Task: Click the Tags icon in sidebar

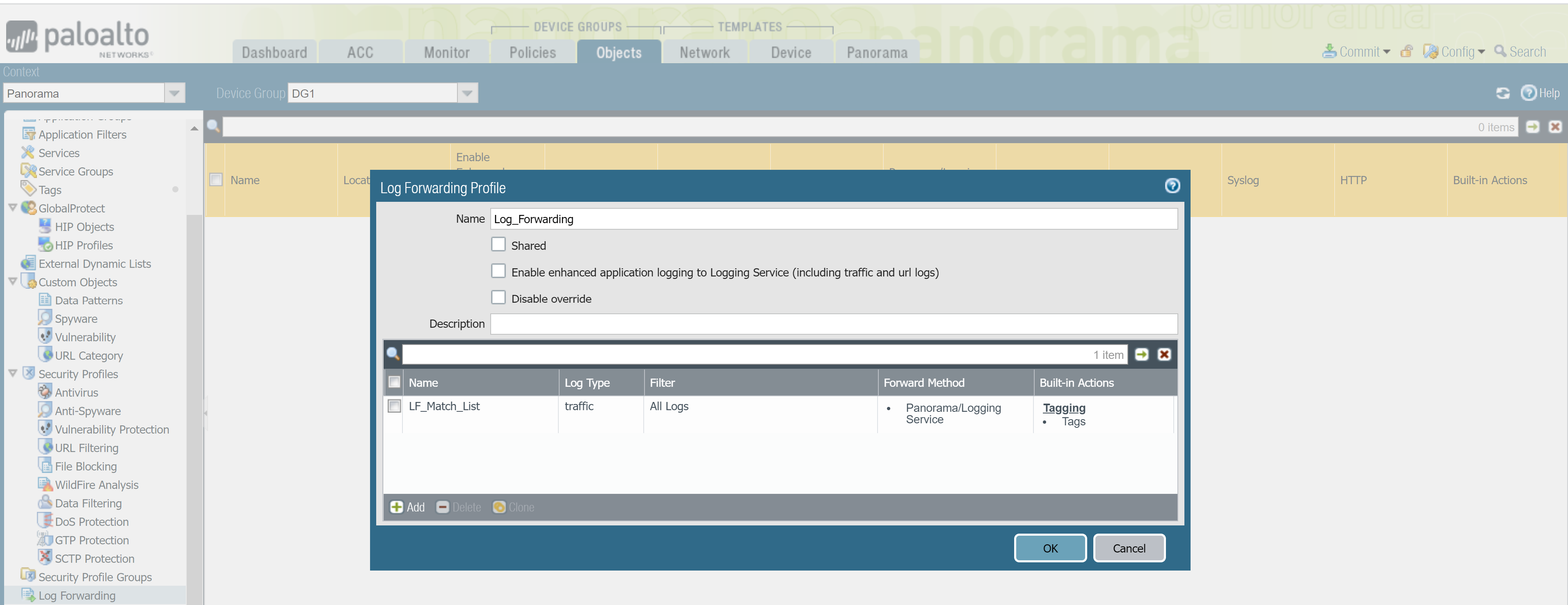Action: point(28,189)
